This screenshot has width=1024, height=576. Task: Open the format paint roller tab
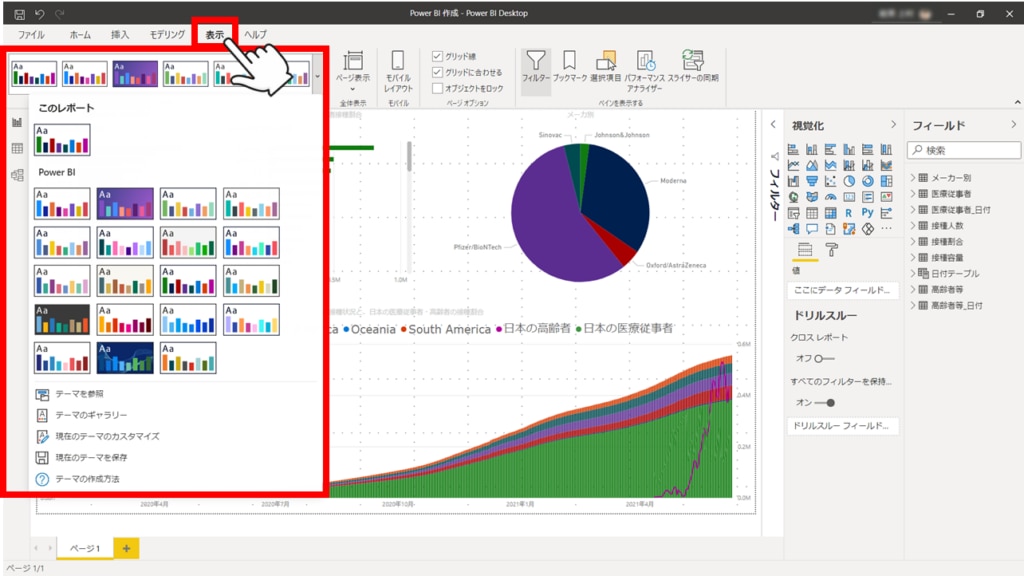[x=831, y=249]
